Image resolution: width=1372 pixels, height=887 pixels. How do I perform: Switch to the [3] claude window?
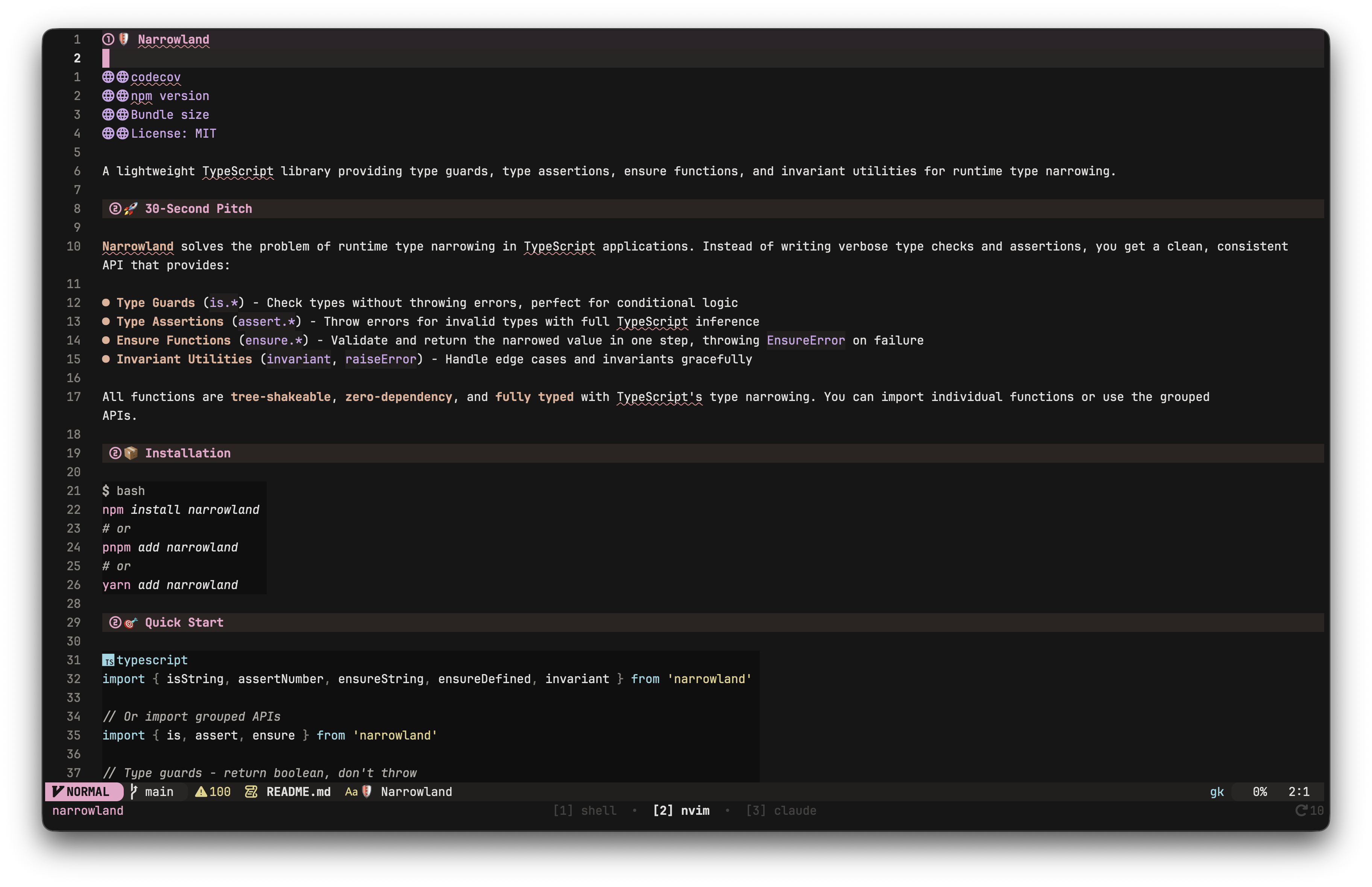pos(781,810)
